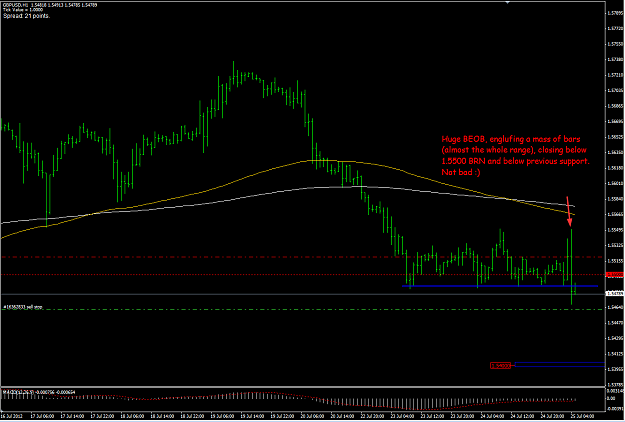This screenshot has width=625, height=422.
Task: Click the red price label on the price axis
Action: 614,275
